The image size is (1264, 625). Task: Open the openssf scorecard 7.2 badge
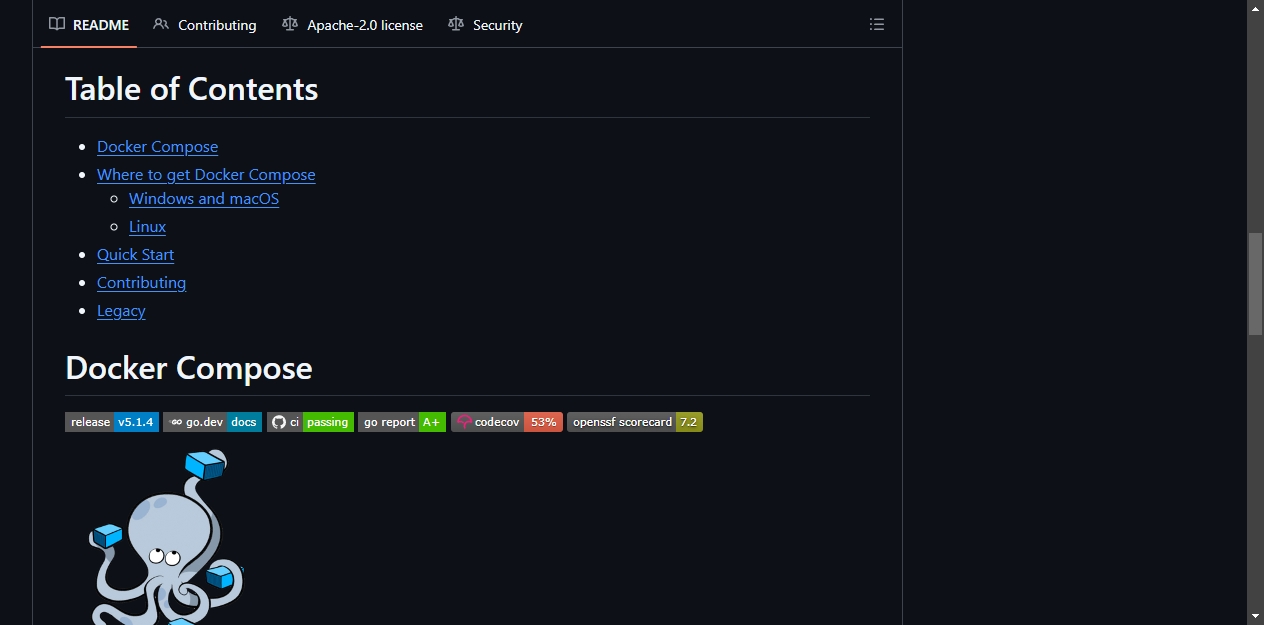click(x=635, y=422)
